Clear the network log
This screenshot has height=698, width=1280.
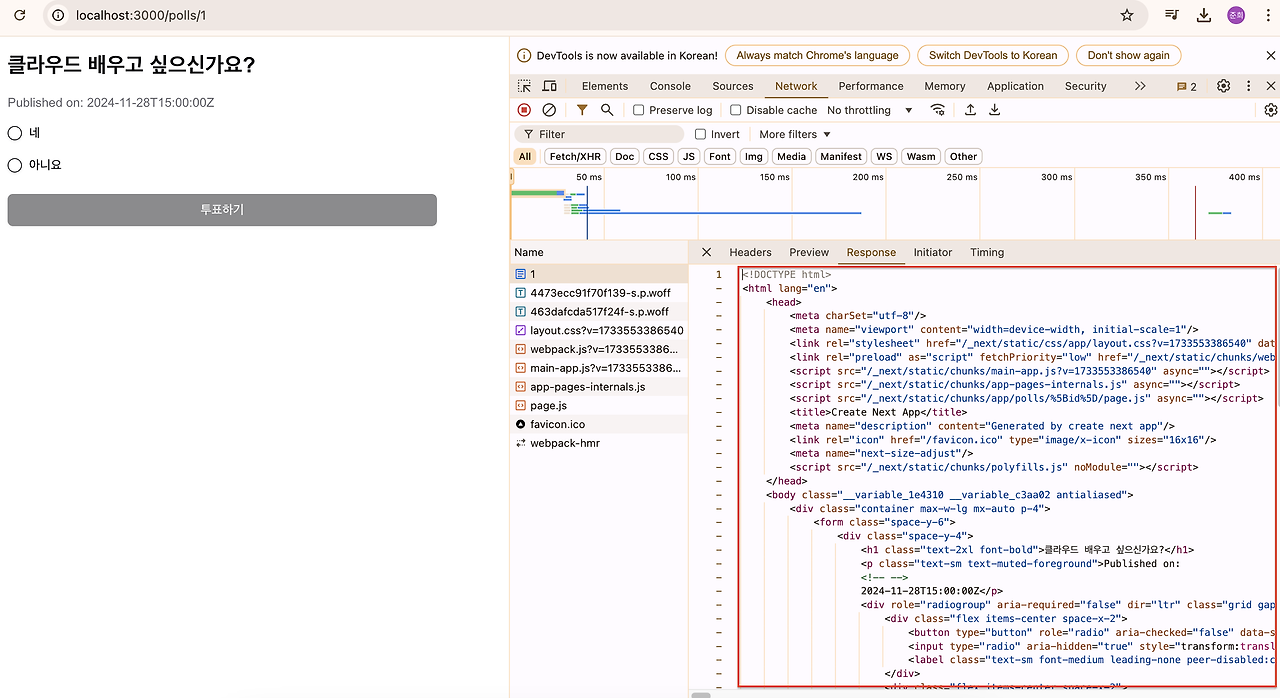tap(549, 110)
